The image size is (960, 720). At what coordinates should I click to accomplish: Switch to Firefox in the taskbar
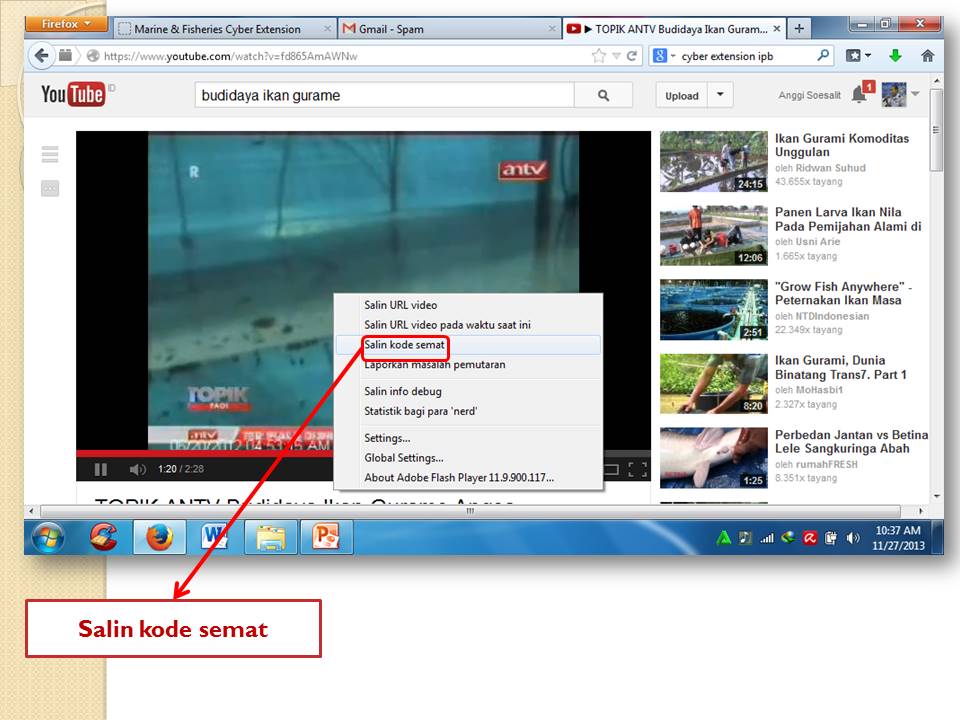pyautogui.click(x=159, y=537)
